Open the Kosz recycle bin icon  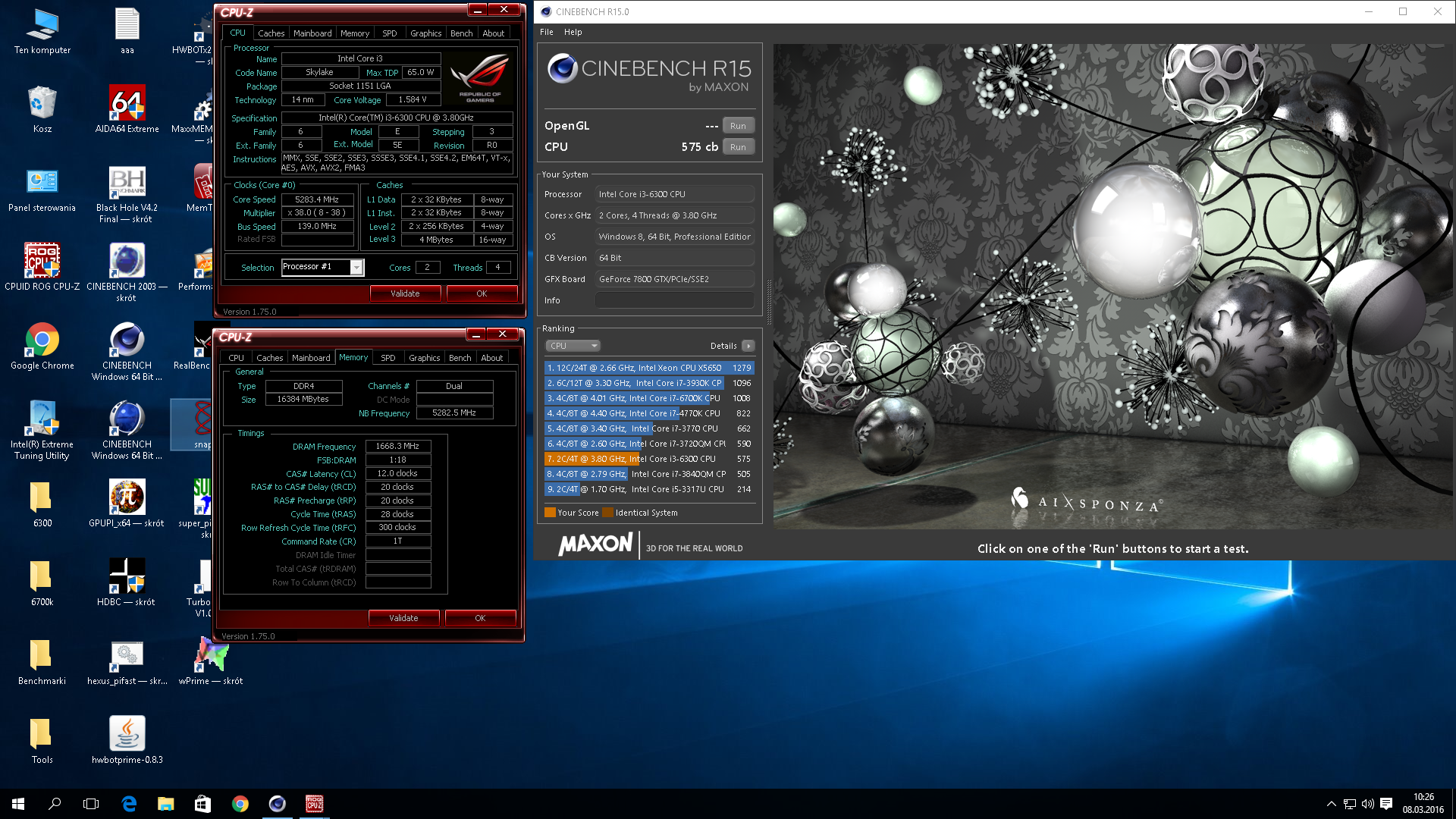click(x=42, y=110)
